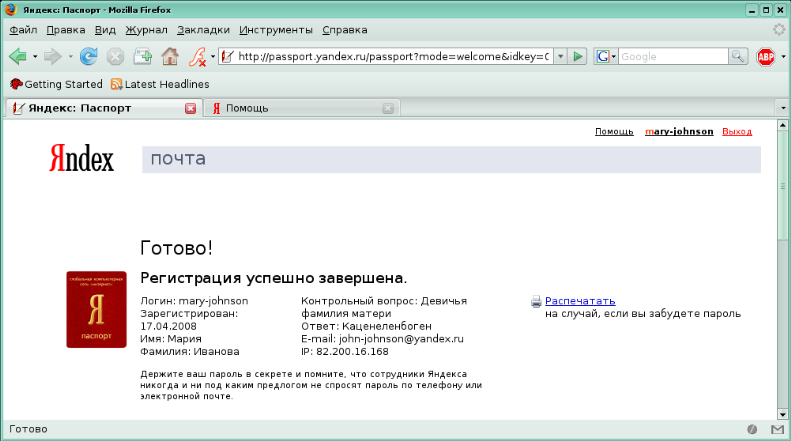Image resolution: width=791 pixels, height=441 pixels.
Task: Open the mary-johnson account link
Action: pos(679,132)
